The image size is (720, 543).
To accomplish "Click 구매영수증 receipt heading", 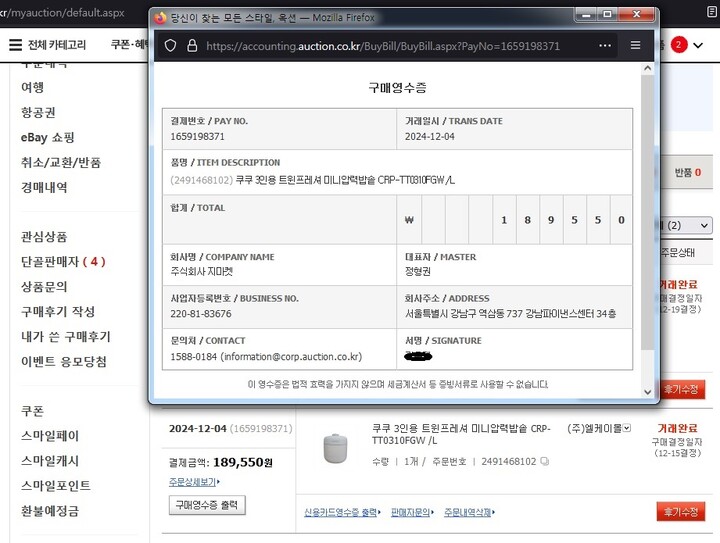I will coord(397,88).
